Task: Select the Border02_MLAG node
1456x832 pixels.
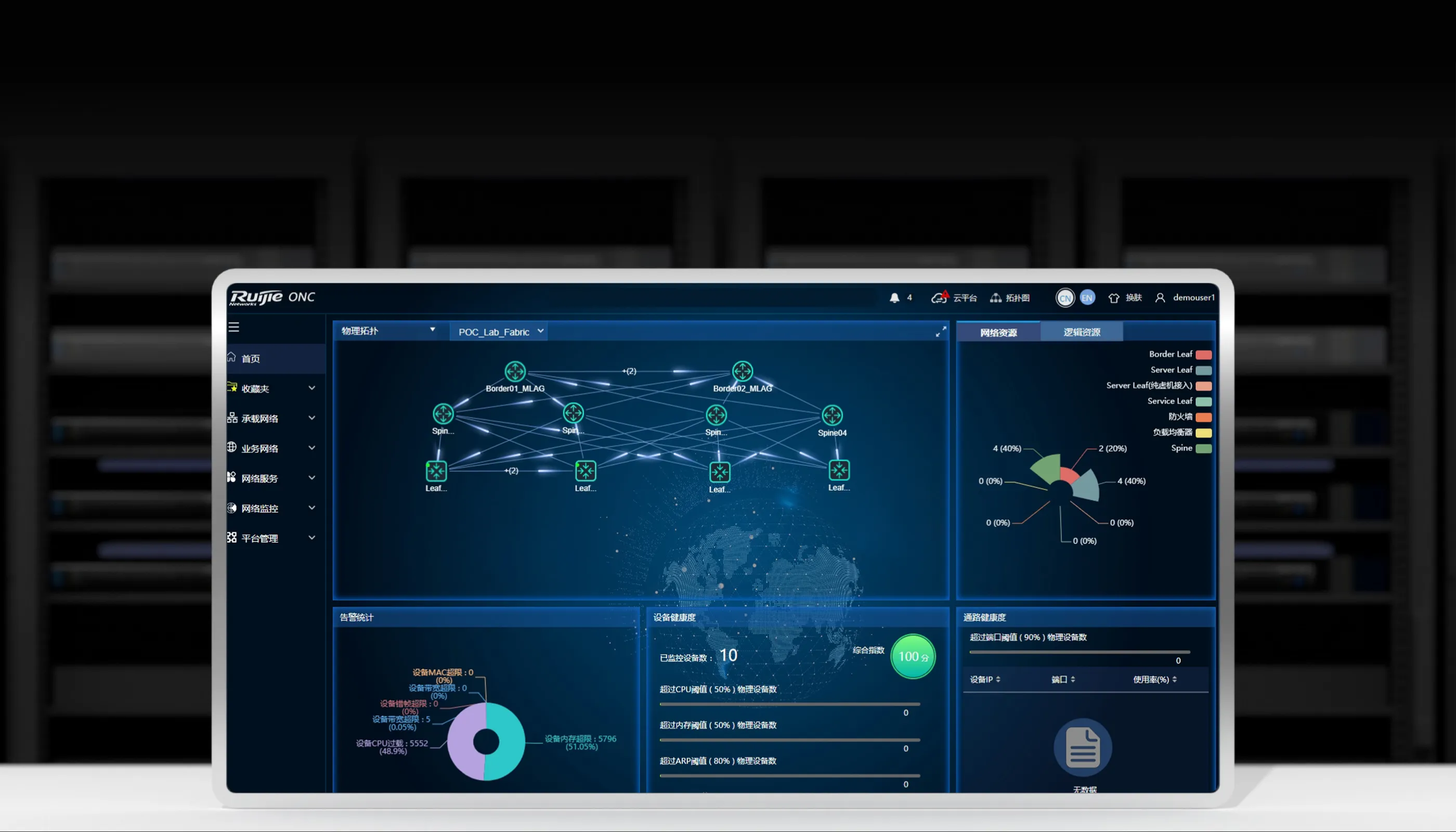Action: pos(742,371)
